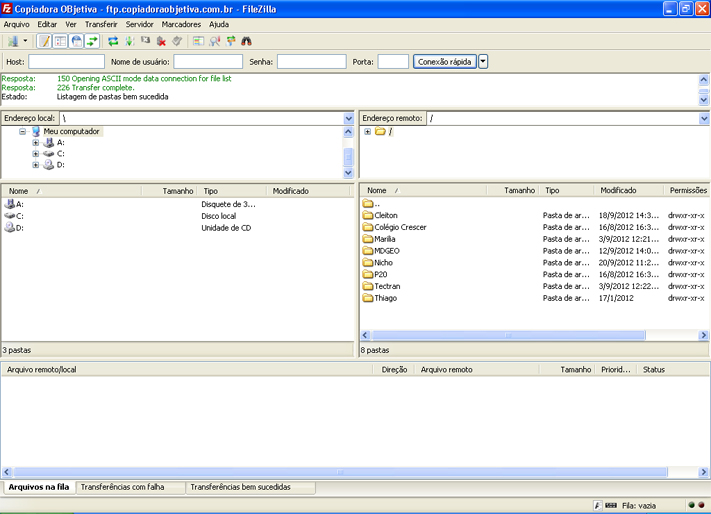Viewport: 711px width, 514px height.
Task: Expand the C: drive tree node
Action: [x=36, y=154]
